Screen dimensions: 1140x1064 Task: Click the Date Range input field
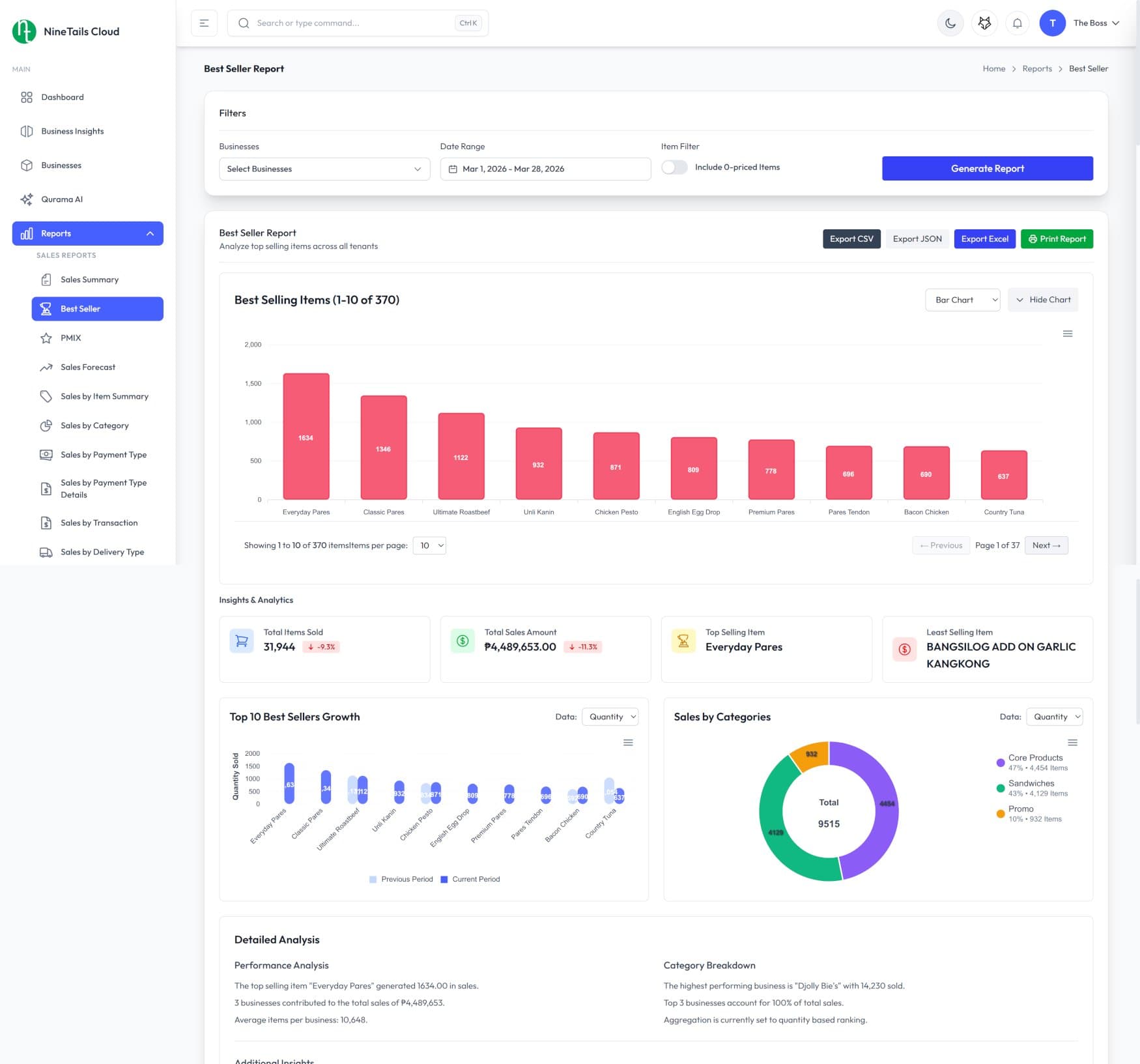click(x=545, y=169)
